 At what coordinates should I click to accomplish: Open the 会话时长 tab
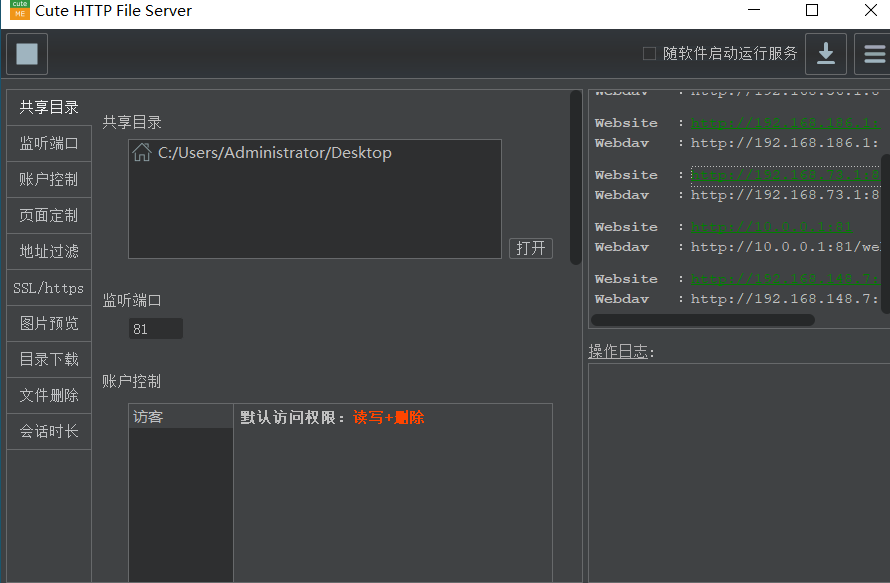49,432
